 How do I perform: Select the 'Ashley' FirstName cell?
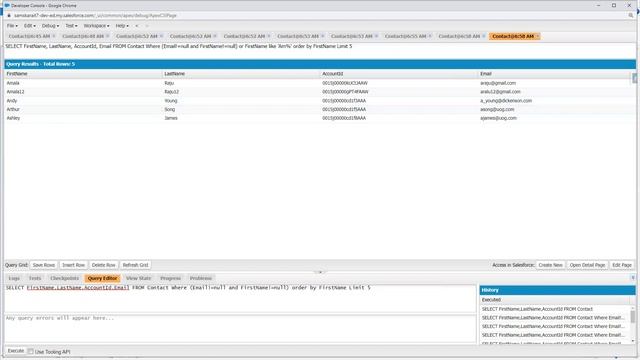[83, 118]
